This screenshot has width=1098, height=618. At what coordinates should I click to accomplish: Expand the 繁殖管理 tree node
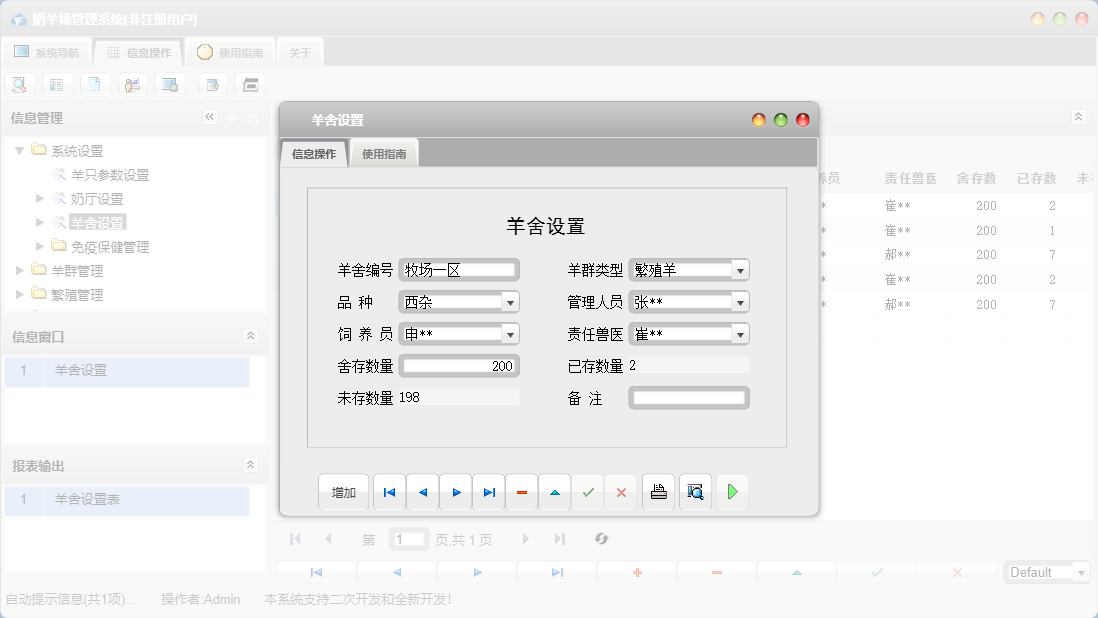[19, 294]
